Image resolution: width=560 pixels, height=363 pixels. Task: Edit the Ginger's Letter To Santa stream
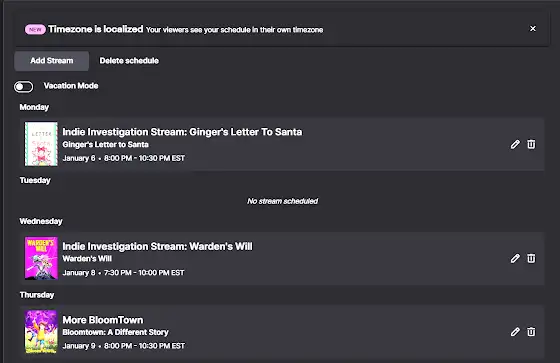[515, 144]
